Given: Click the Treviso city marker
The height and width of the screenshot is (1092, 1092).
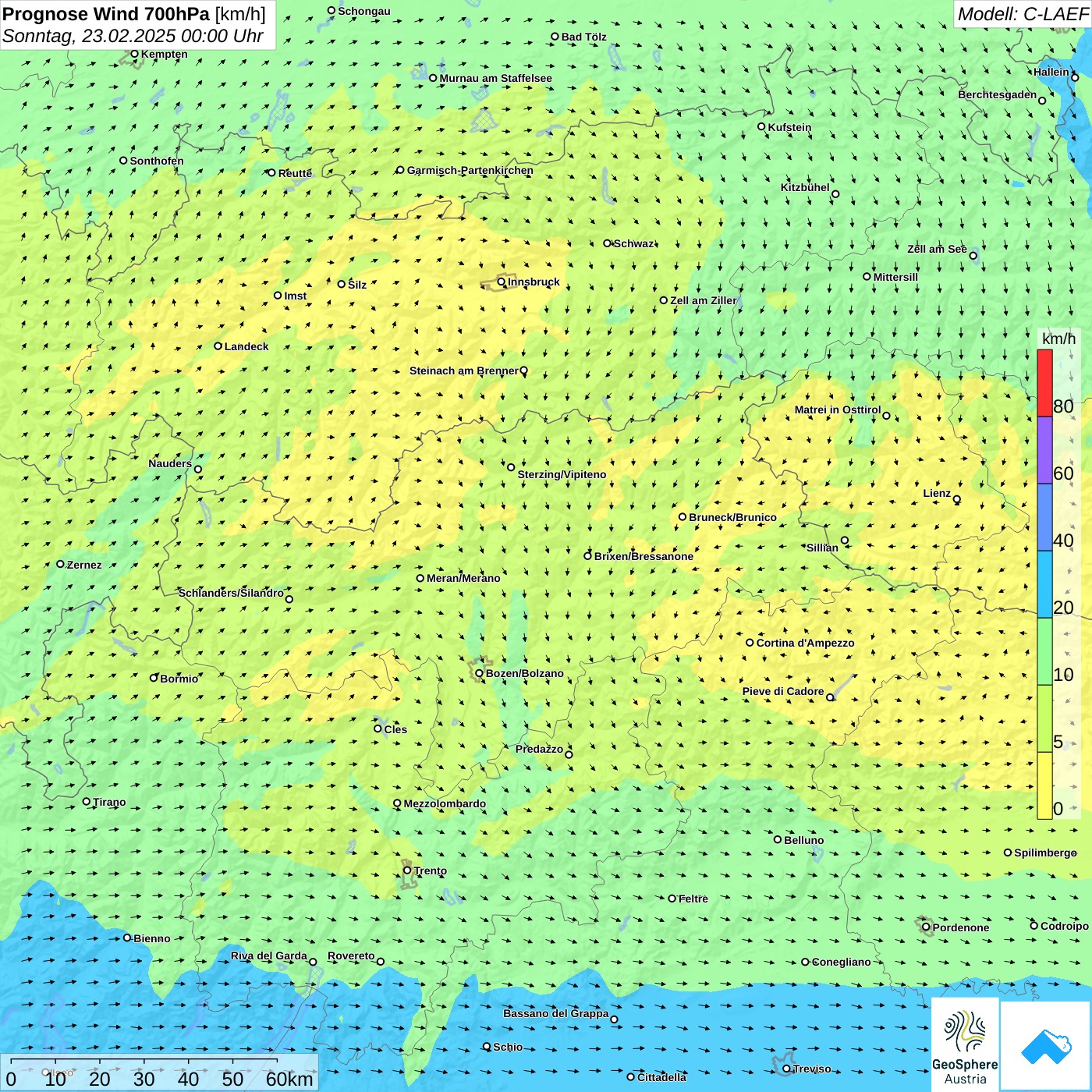Looking at the screenshot, I should point(786,1069).
